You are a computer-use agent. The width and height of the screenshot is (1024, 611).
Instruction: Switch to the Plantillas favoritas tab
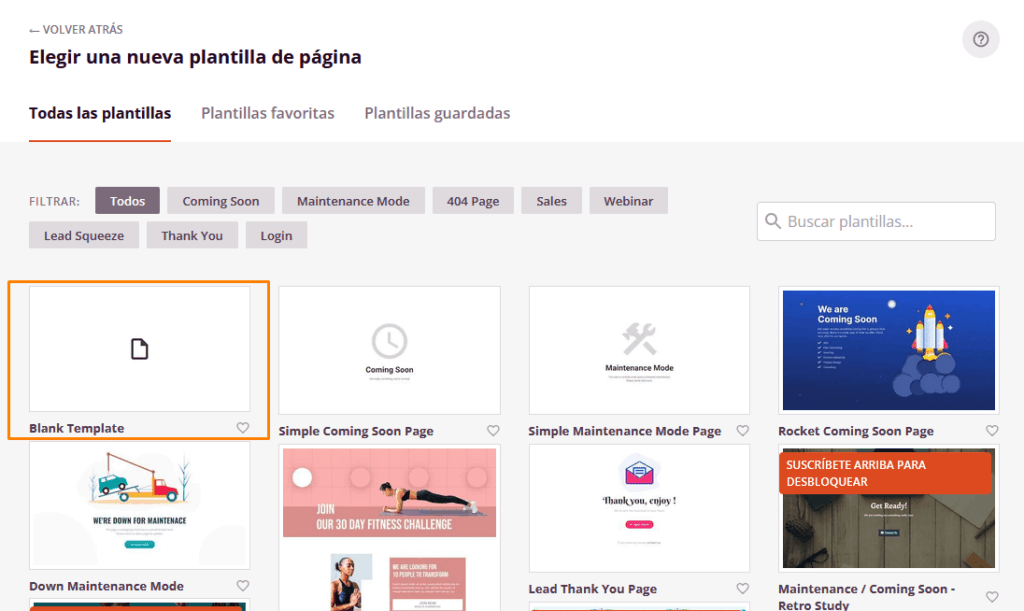[267, 113]
